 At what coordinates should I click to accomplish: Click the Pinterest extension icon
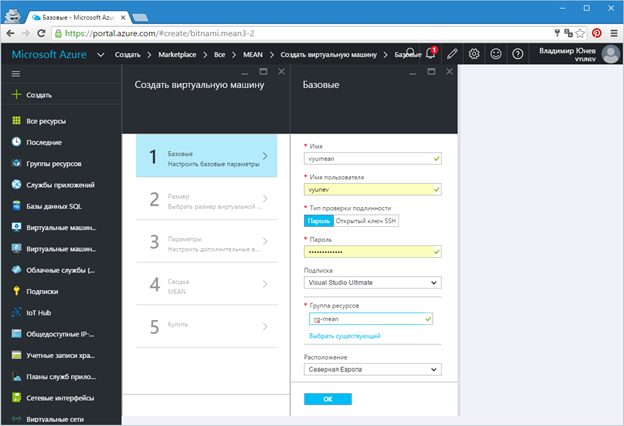click(597, 33)
